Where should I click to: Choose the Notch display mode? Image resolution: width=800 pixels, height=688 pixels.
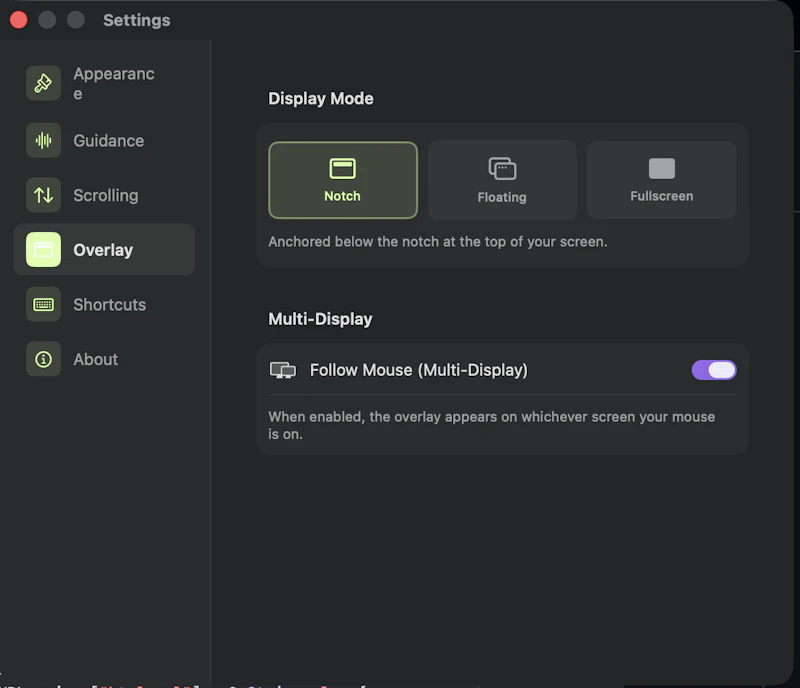343,180
